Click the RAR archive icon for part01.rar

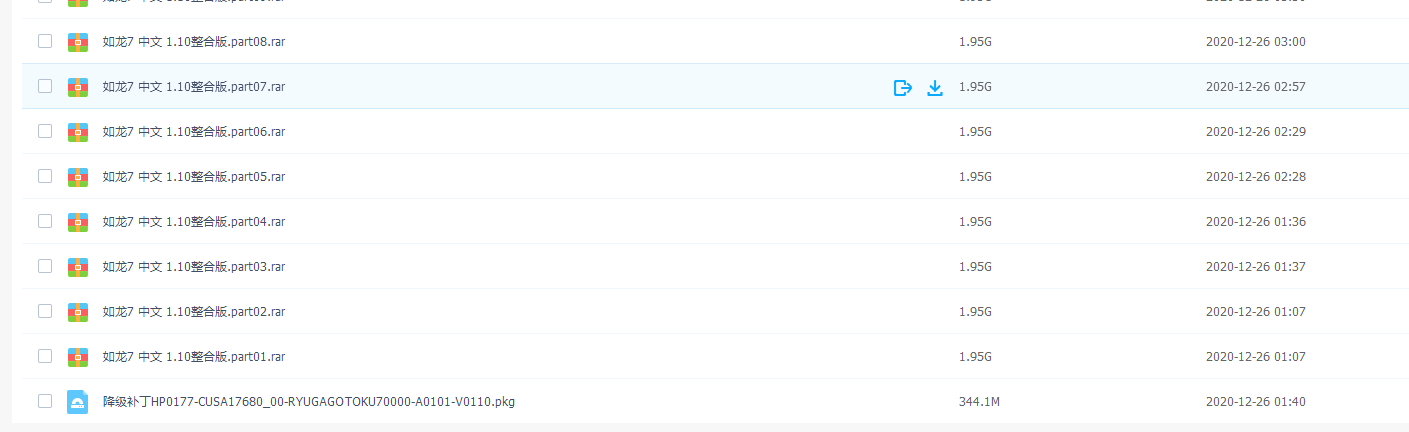pos(78,357)
